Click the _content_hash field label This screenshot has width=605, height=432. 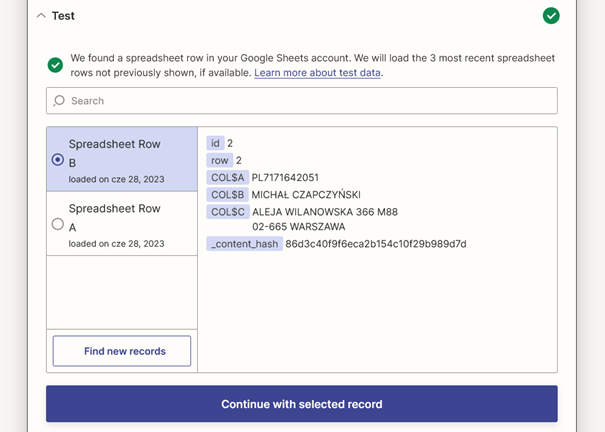245,244
